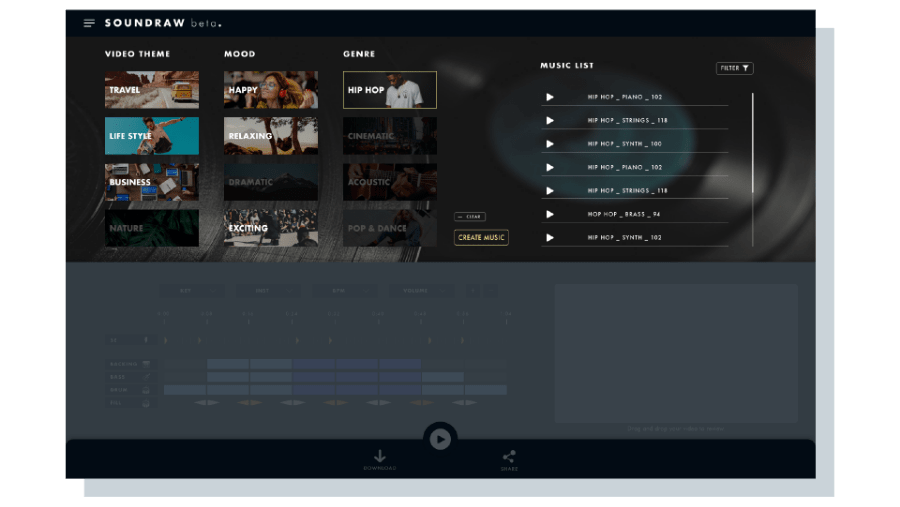Click the plus button next to VOLUME
900x507 pixels.
(472, 291)
